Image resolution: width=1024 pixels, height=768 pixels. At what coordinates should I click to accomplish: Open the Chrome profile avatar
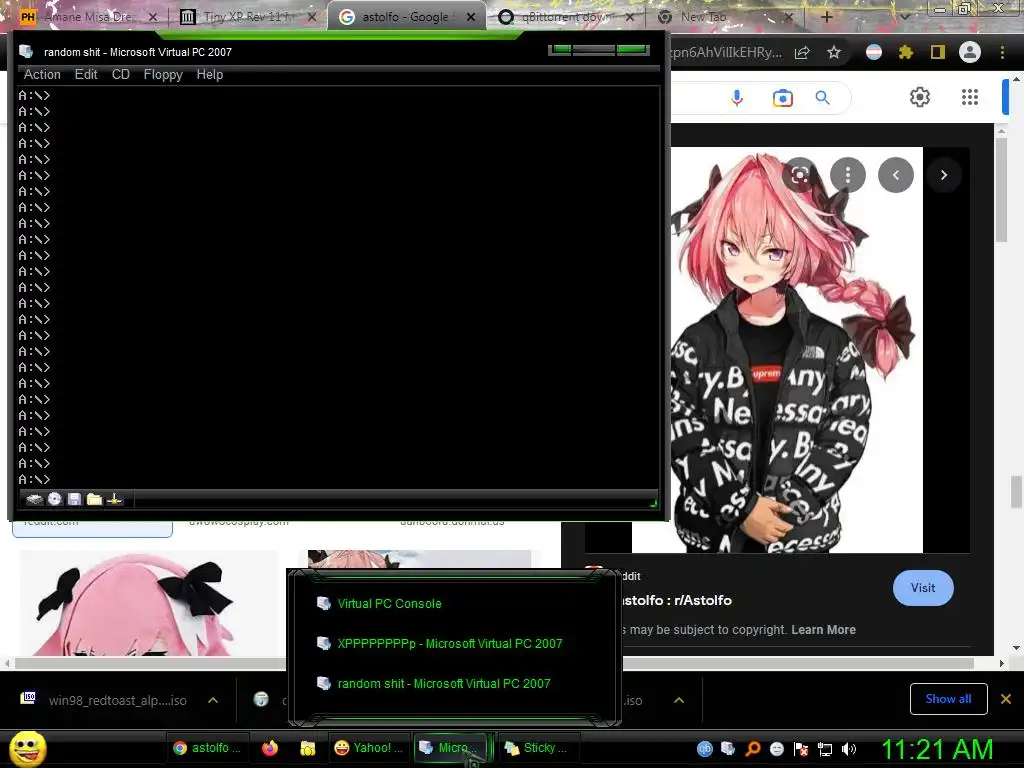[970, 52]
